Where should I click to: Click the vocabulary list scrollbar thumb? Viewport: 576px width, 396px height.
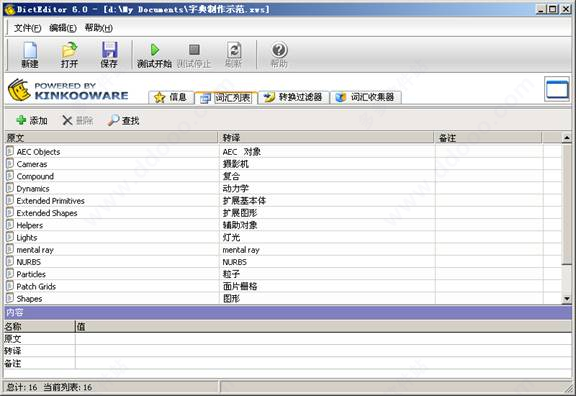(x=567, y=204)
